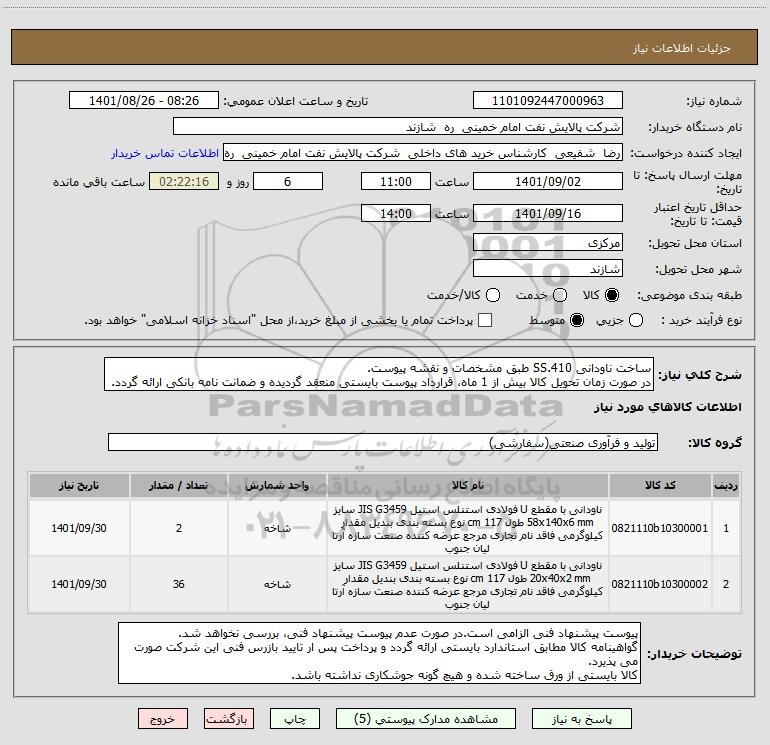Click the remaining days field showing 6
770x745 pixels.
click(x=288, y=182)
